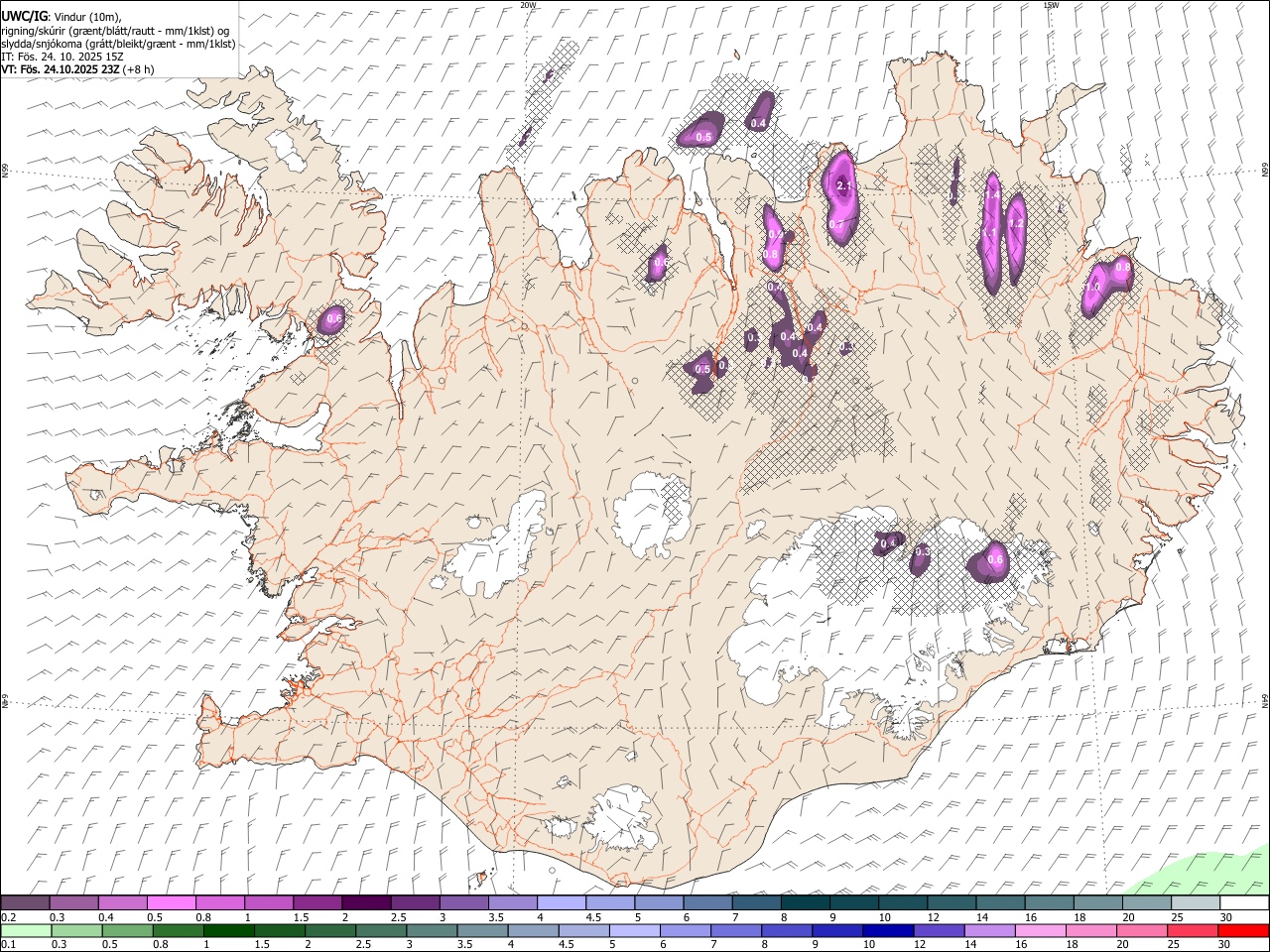Pick the pale grey snow swatch between 25 and 30
This screenshot has width=1270, height=952.
pyautogui.click(x=1195, y=903)
